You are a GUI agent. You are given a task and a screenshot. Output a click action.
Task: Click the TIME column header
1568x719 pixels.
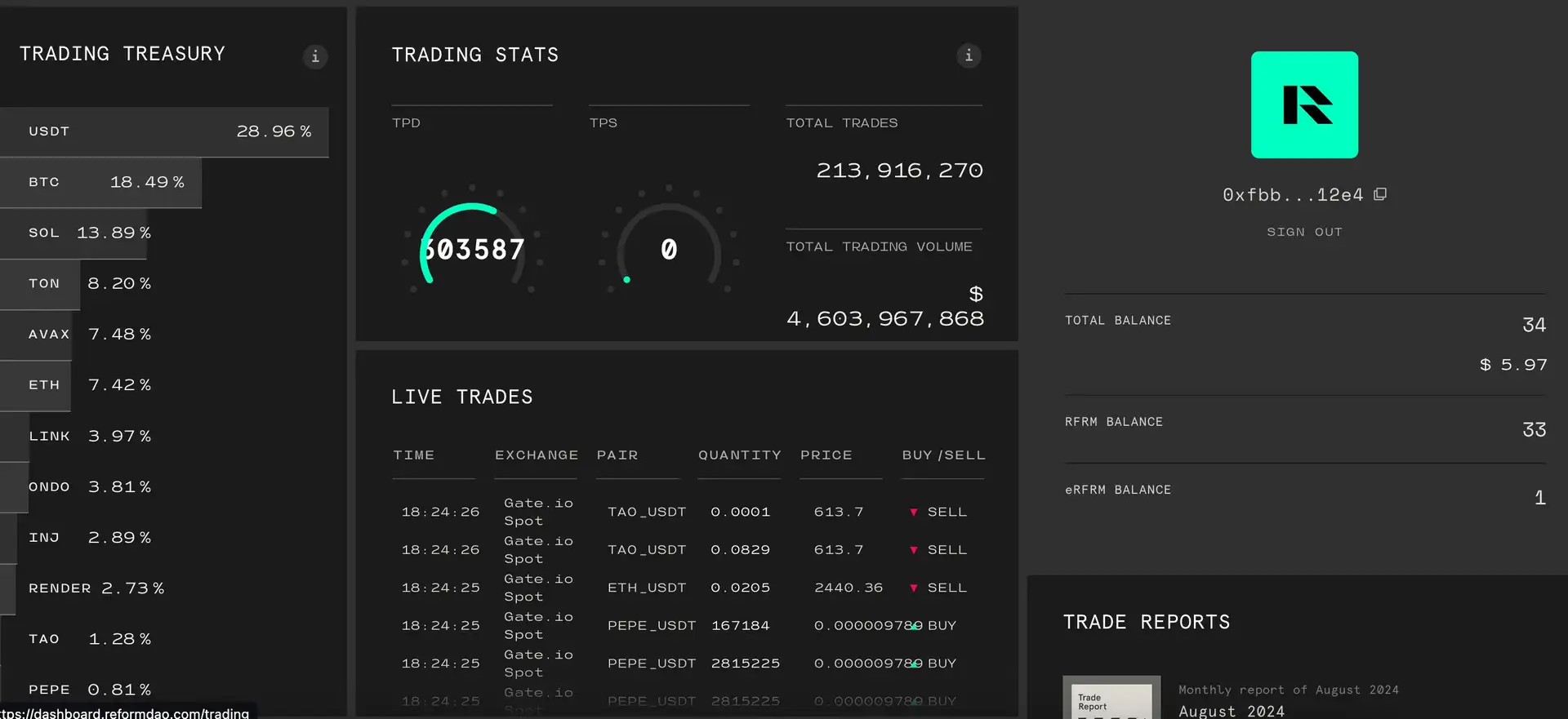click(414, 455)
